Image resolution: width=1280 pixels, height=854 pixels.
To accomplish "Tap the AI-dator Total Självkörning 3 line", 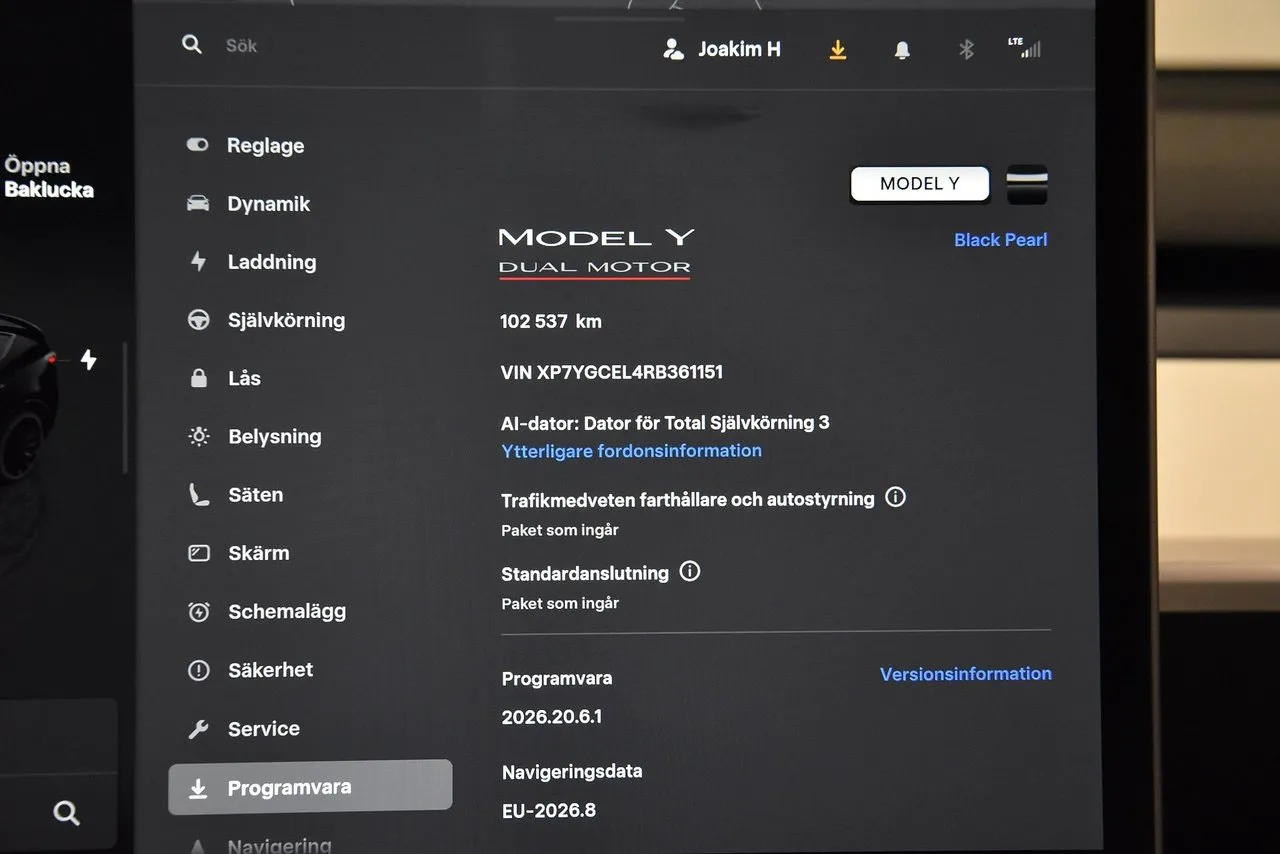I will tap(665, 423).
